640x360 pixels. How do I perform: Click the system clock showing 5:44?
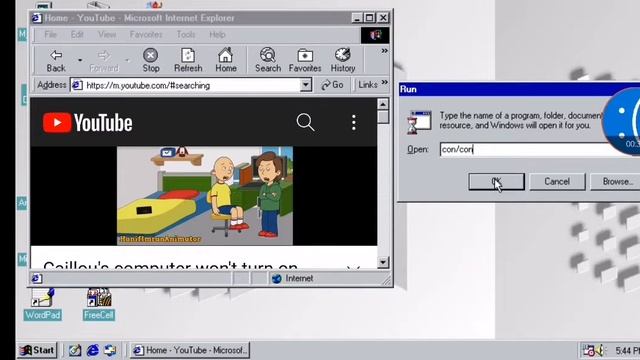pyautogui.click(x=627, y=351)
